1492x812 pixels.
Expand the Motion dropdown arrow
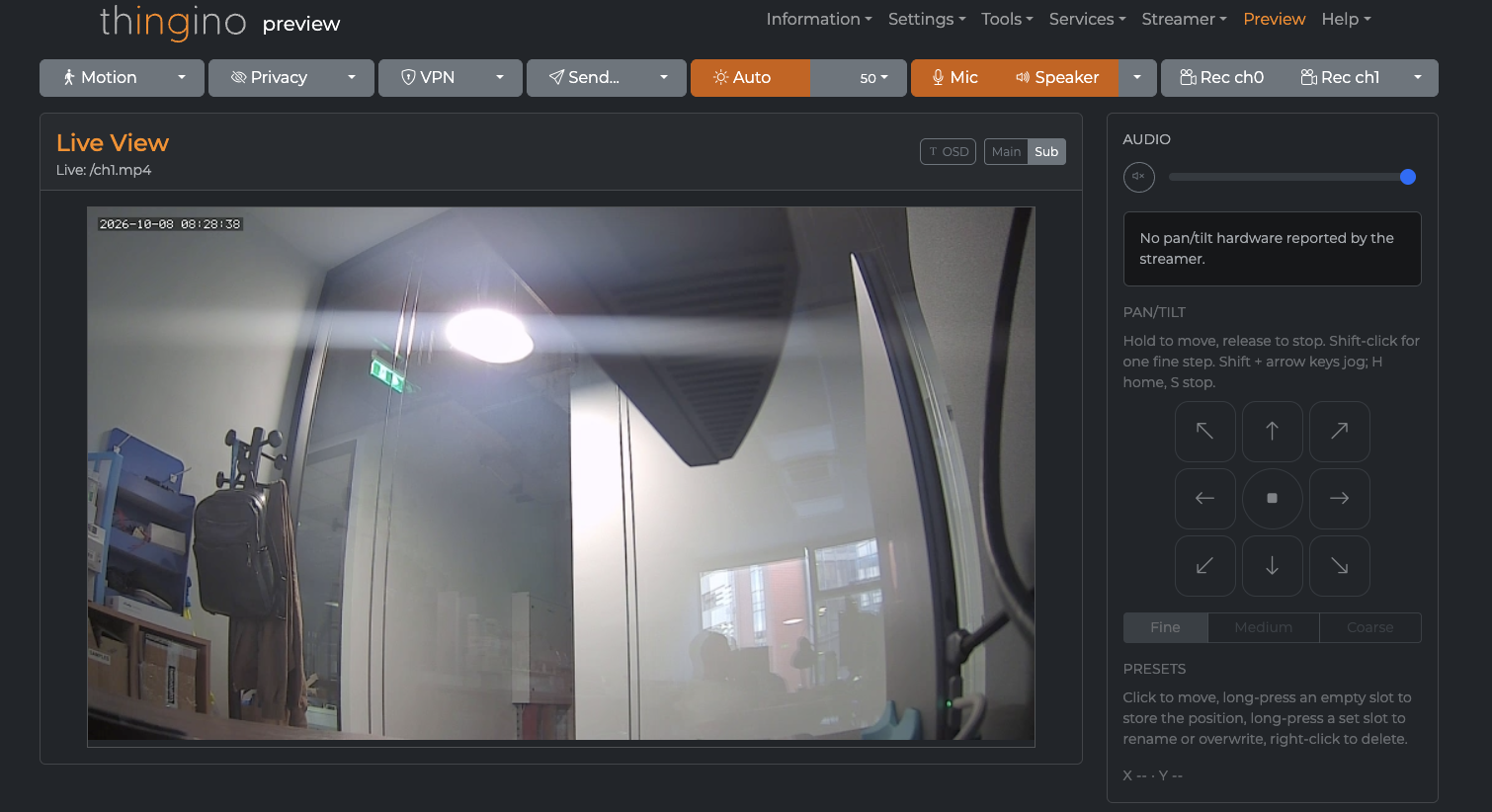[182, 78]
